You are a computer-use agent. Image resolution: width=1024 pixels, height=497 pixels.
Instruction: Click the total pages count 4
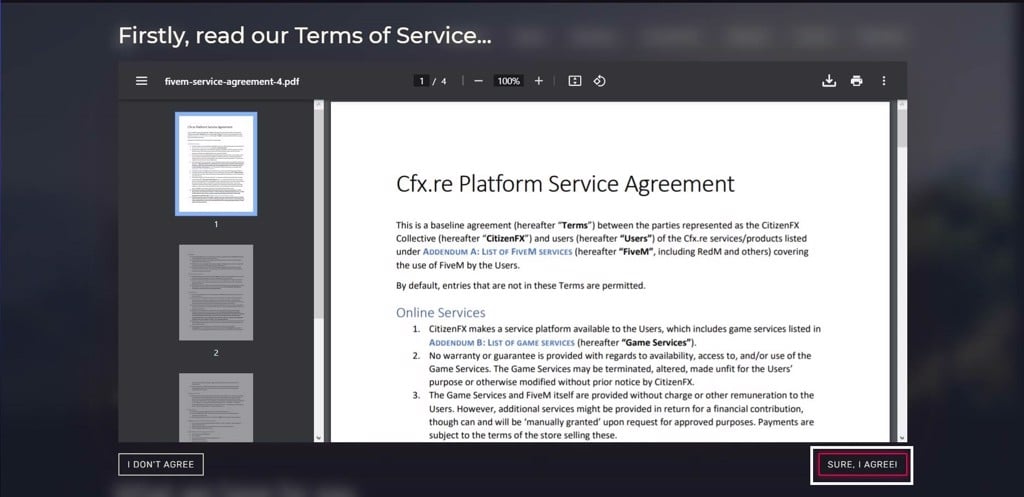click(444, 81)
